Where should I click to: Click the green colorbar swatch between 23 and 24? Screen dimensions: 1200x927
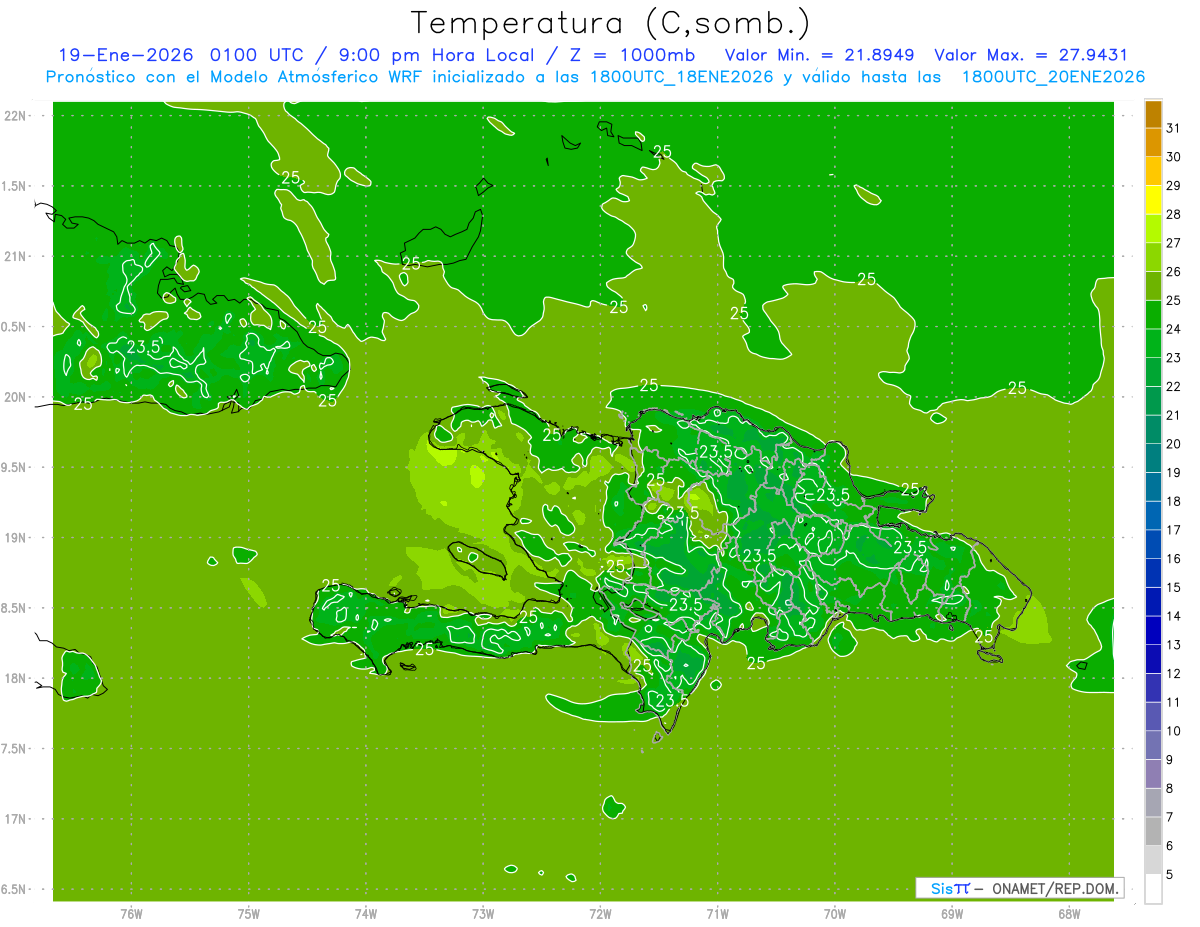pos(1153,343)
